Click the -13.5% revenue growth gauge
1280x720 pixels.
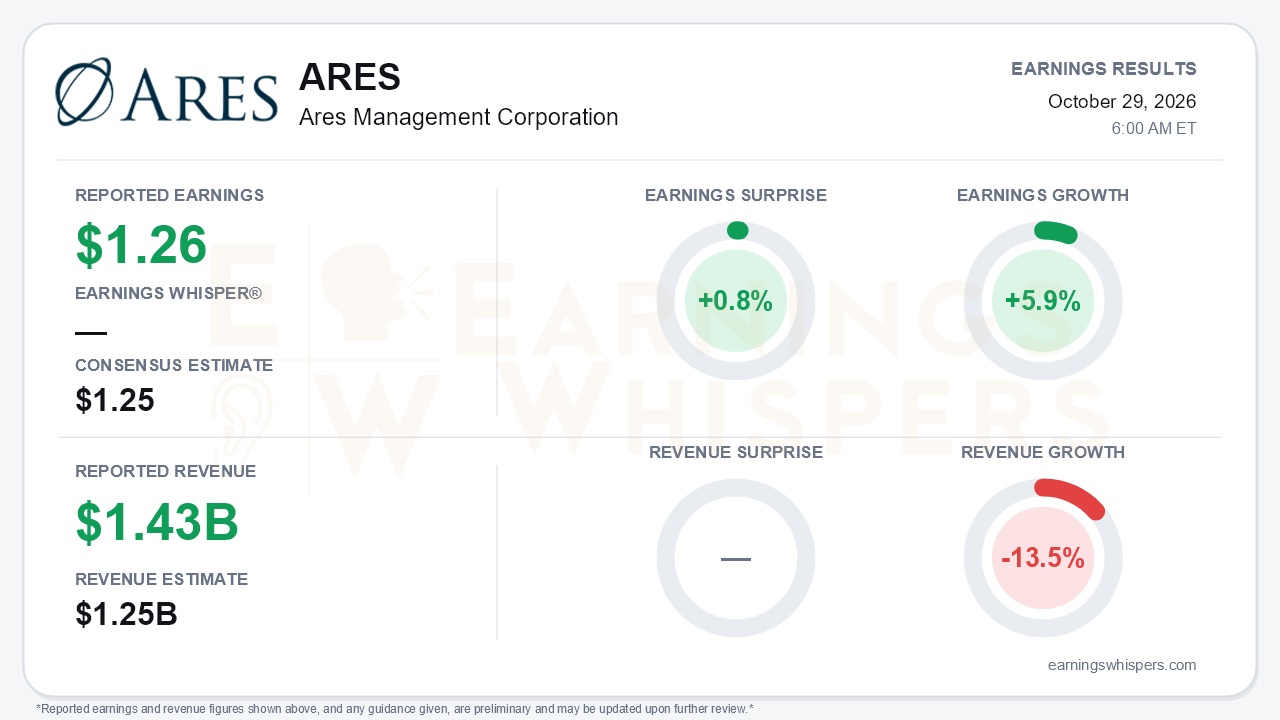[1043, 558]
